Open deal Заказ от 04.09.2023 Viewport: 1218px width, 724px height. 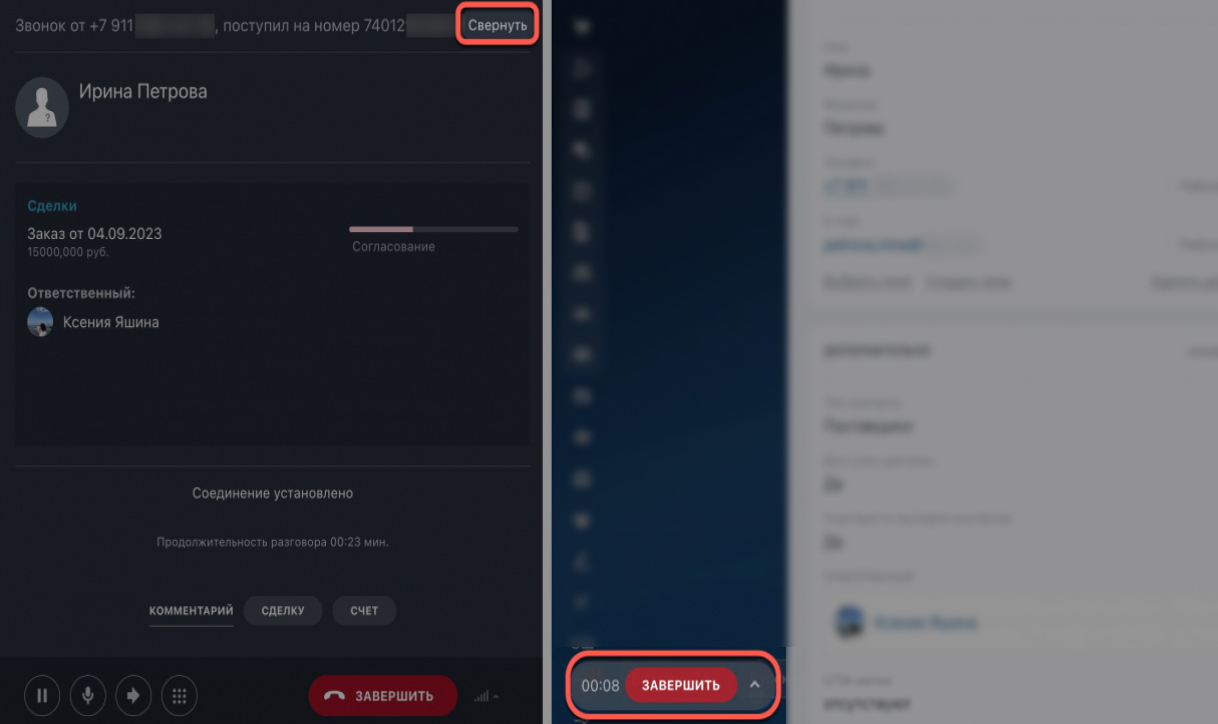tap(95, 233)
